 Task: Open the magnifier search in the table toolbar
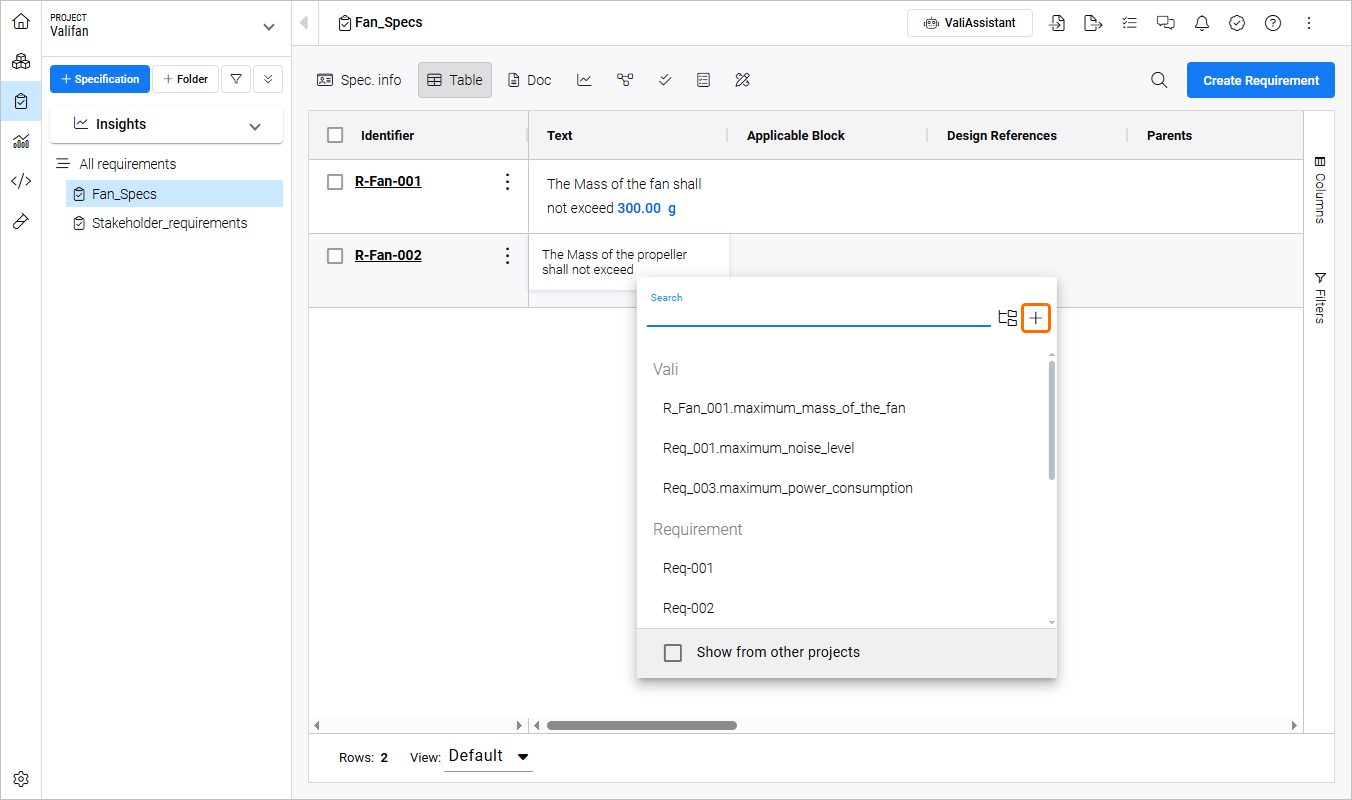pyautogui.click(x=1159, y=80)
